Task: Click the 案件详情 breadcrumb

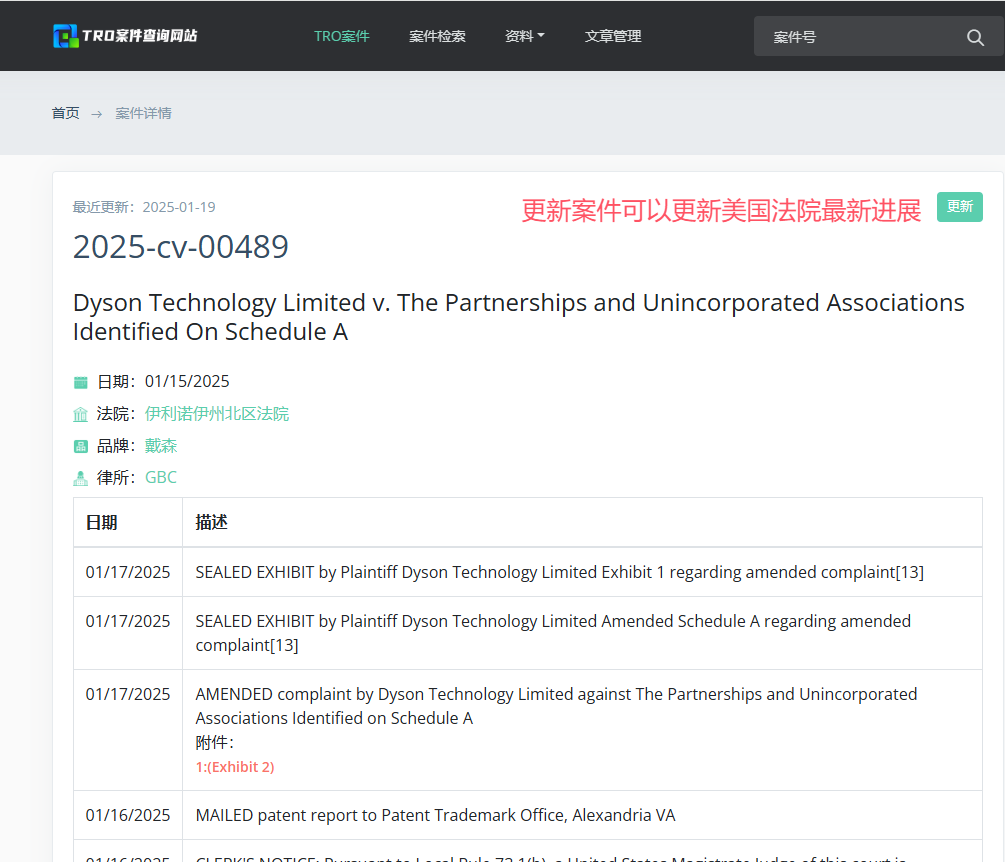Action: tap(144, 113)
